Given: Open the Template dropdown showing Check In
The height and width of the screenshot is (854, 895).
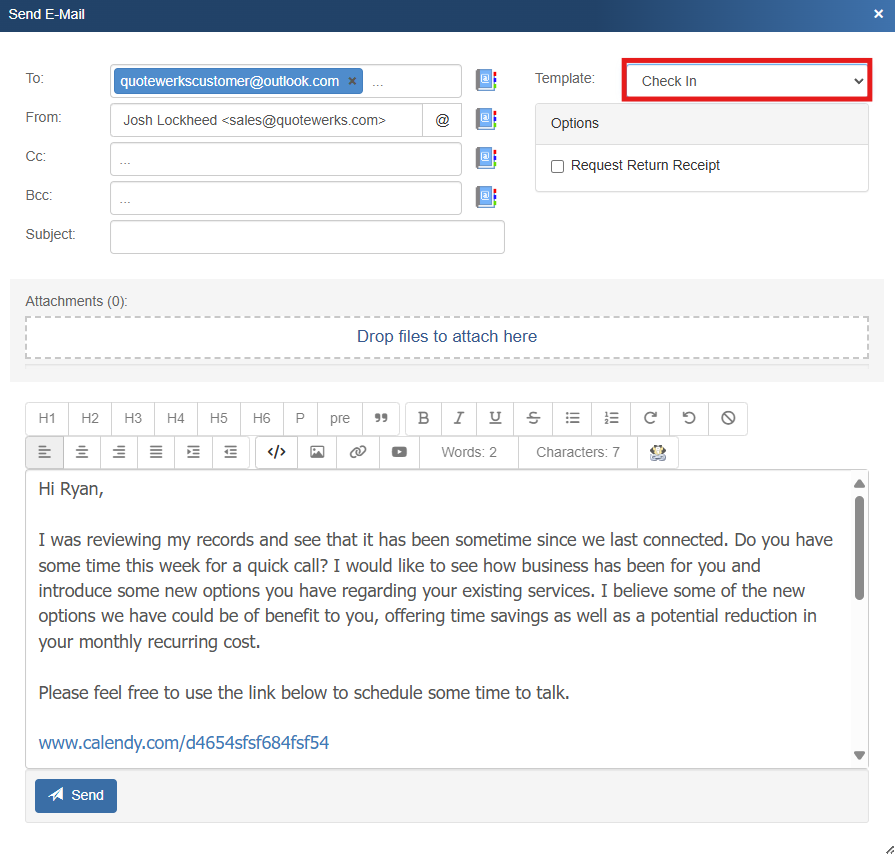Looking at the screenshot, I should click(x=746, y=81).
